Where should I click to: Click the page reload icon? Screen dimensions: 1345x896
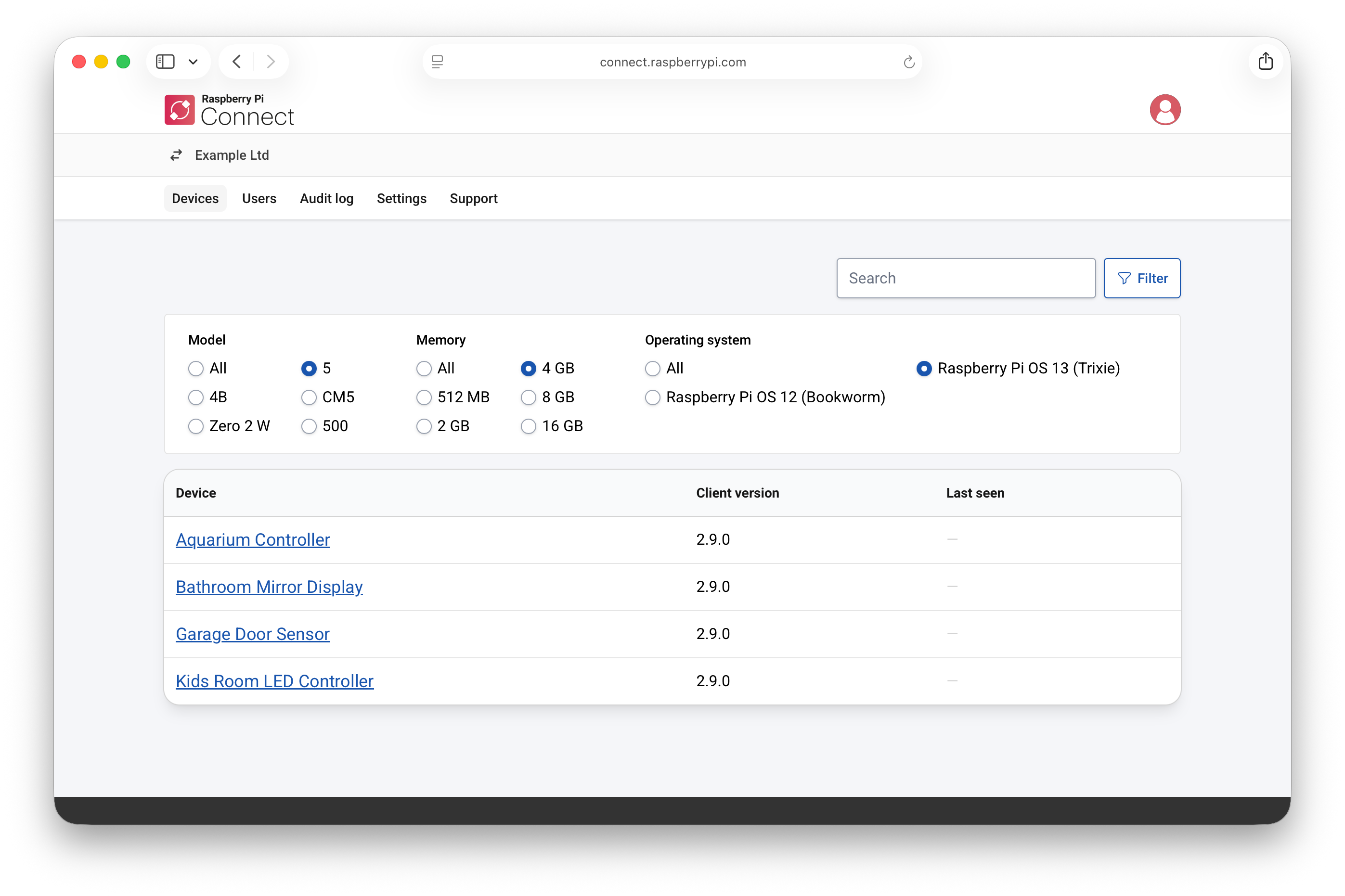pos(908,62)
